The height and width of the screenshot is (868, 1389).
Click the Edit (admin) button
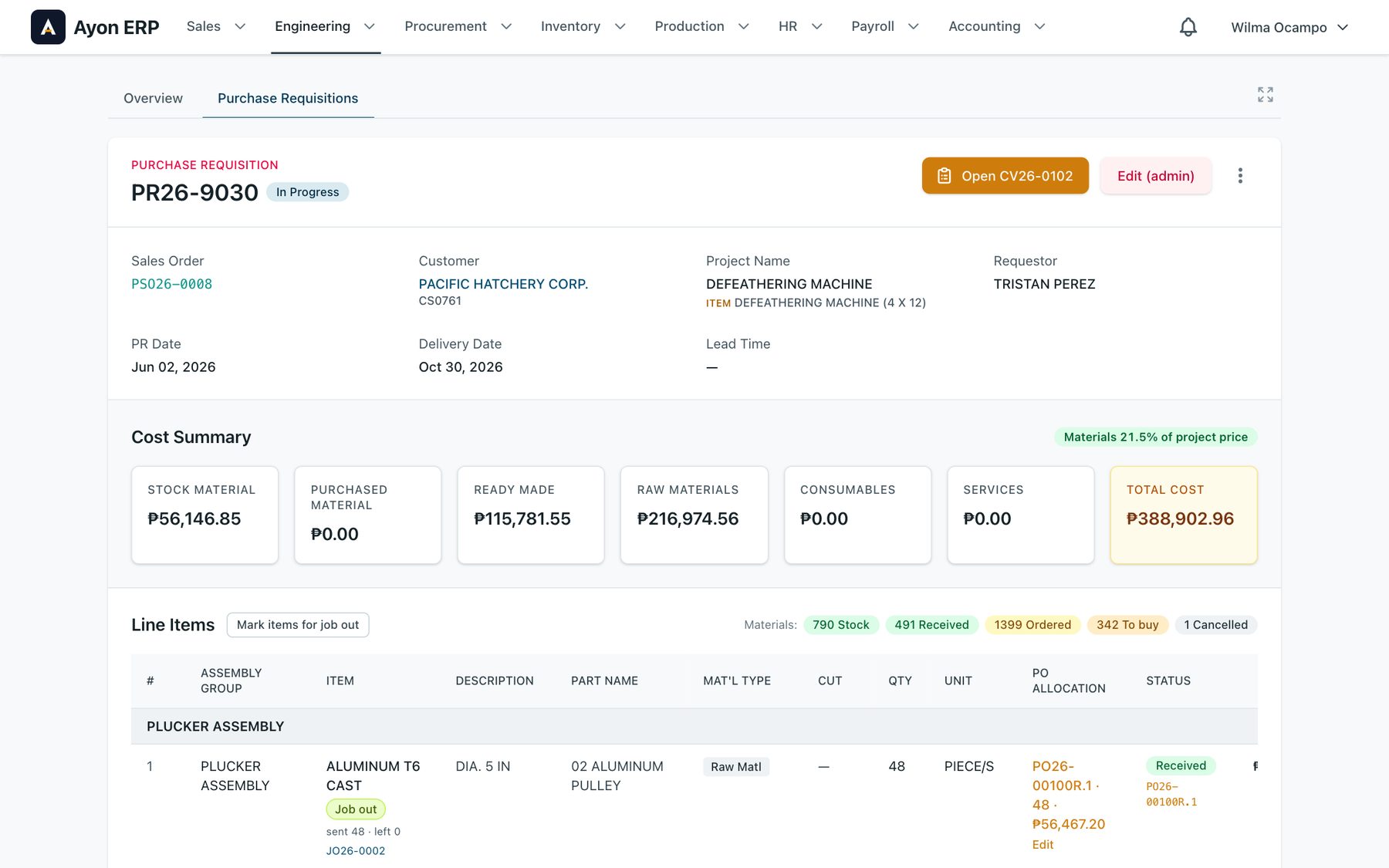(x=1156, y=176)
